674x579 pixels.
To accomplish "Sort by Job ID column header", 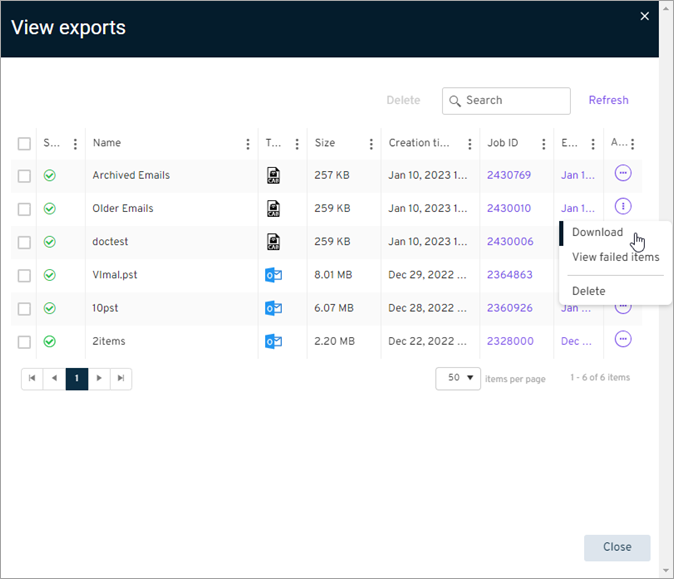I will [x=502, y=143].
